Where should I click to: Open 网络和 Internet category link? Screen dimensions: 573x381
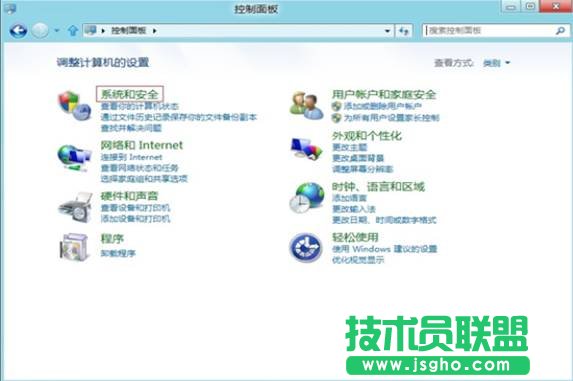tap(141, 145)
